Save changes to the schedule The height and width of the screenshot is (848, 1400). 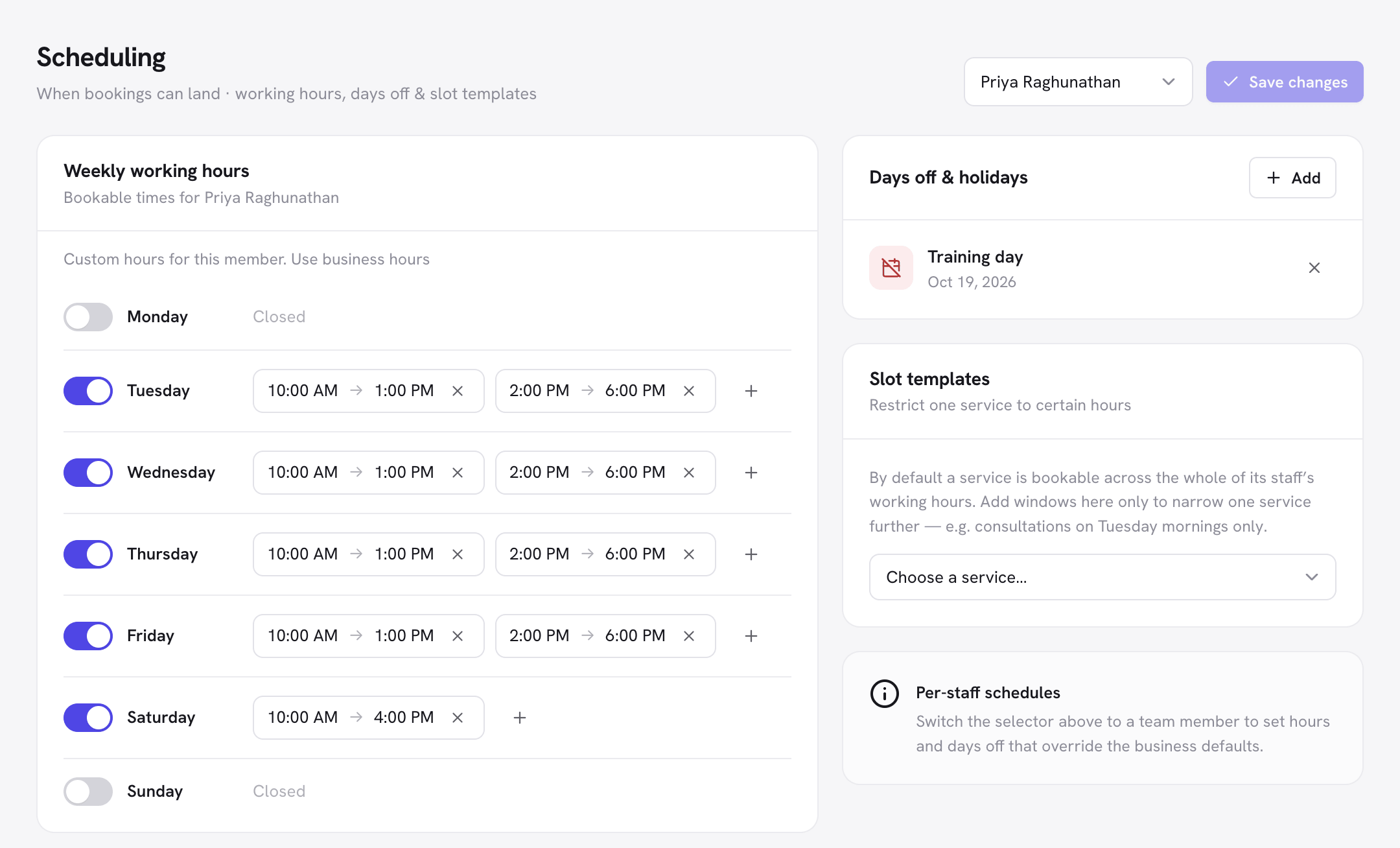click(x=1285, y=82)
